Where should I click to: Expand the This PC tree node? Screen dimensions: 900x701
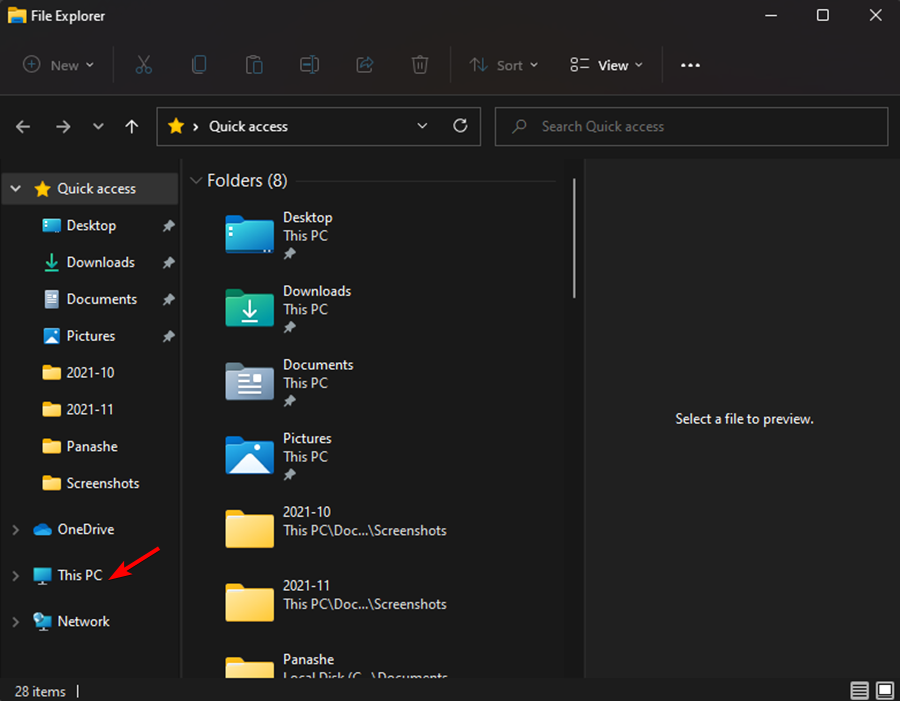tap(15, 576)
